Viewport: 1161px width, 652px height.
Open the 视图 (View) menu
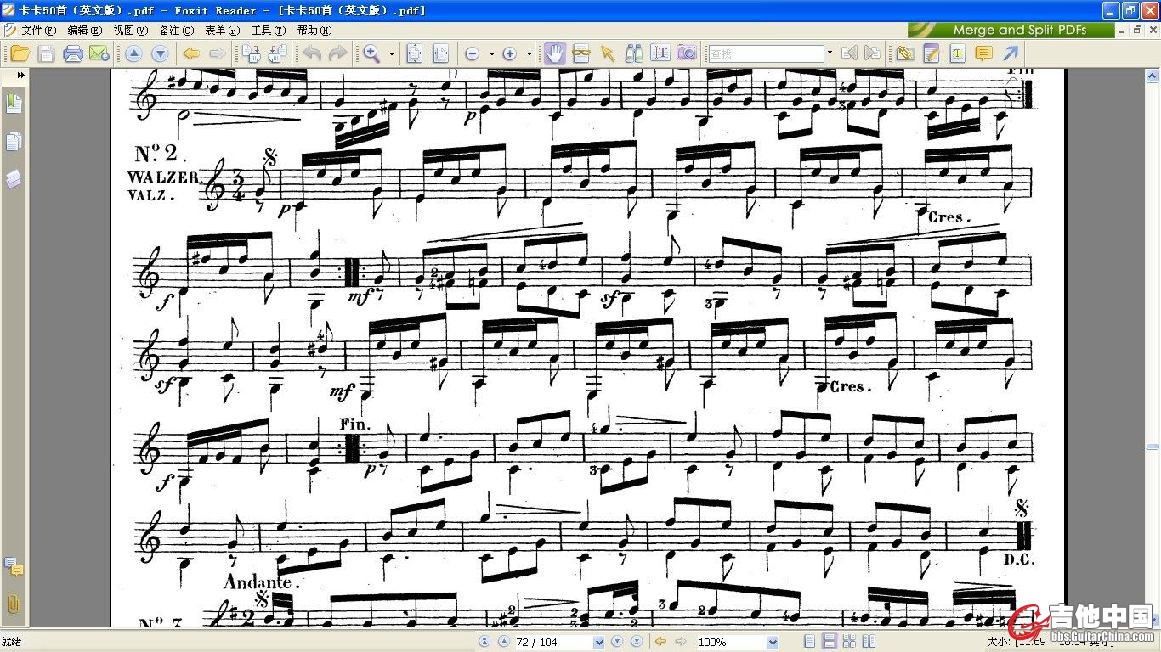130,30
